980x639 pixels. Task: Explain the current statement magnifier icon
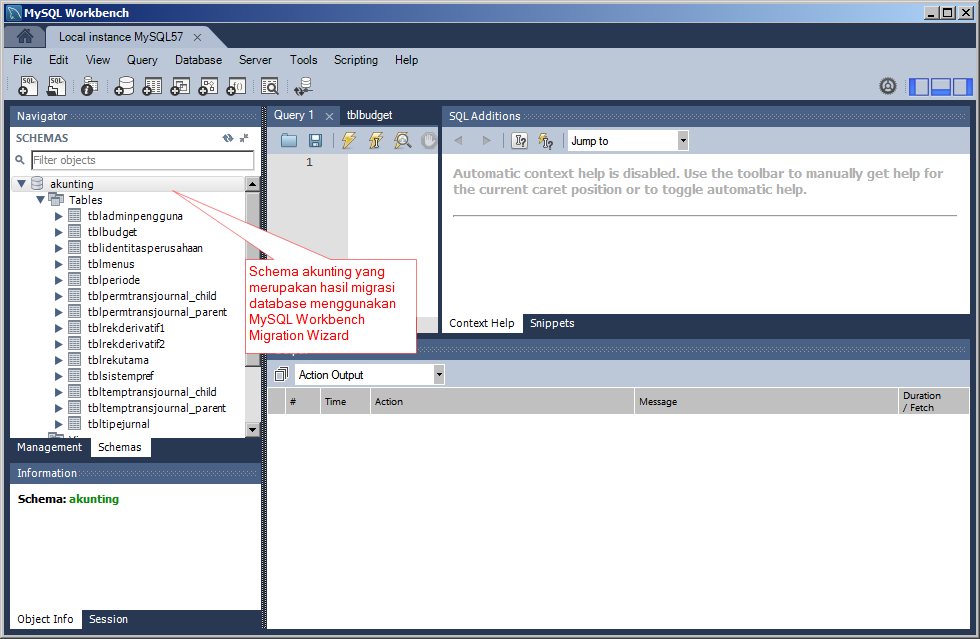point(402,141)
